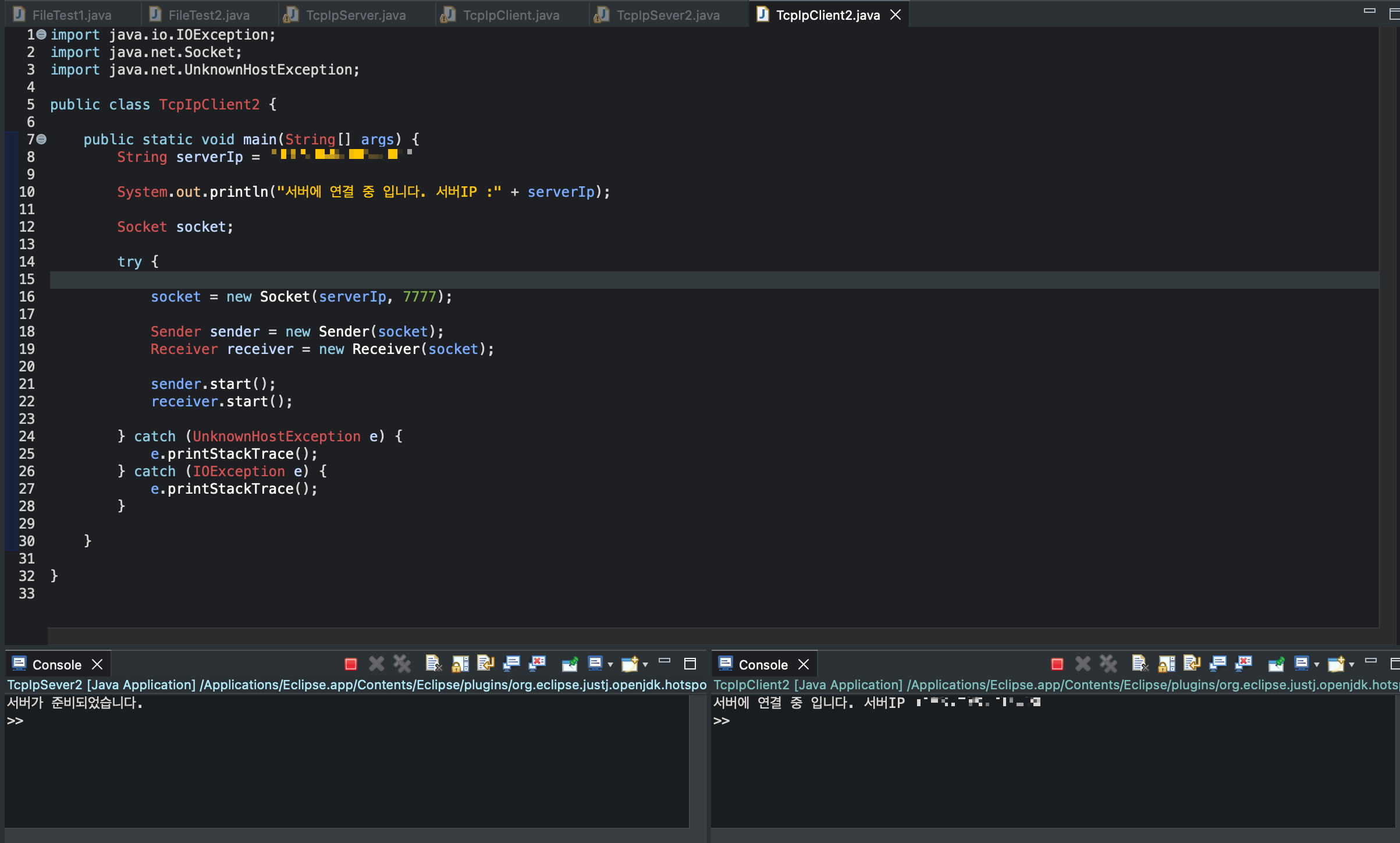Collapse the main method fold marker on line 7
This screenshot has width=1400, height=843.
[41, 139]
